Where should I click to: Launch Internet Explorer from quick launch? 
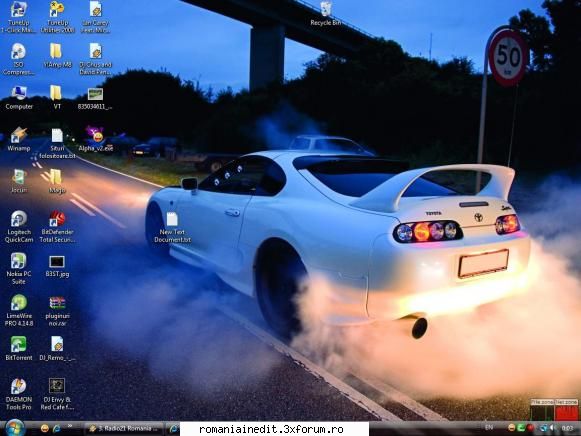[57, 429]
